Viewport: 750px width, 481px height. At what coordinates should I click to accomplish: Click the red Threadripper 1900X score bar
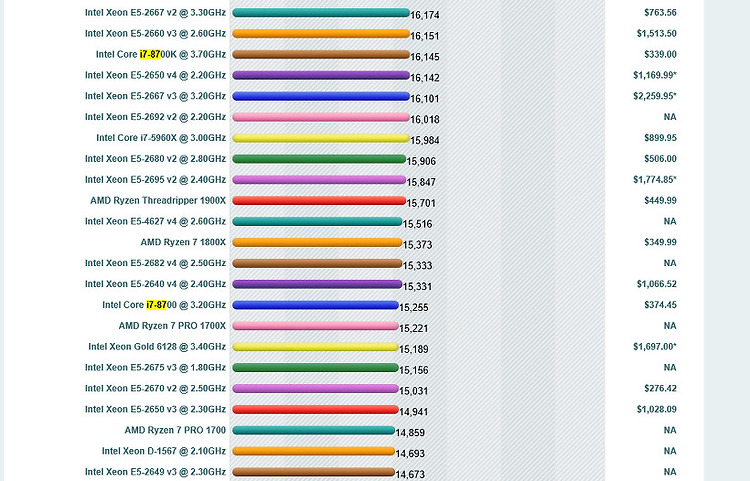tap(319, 200)
